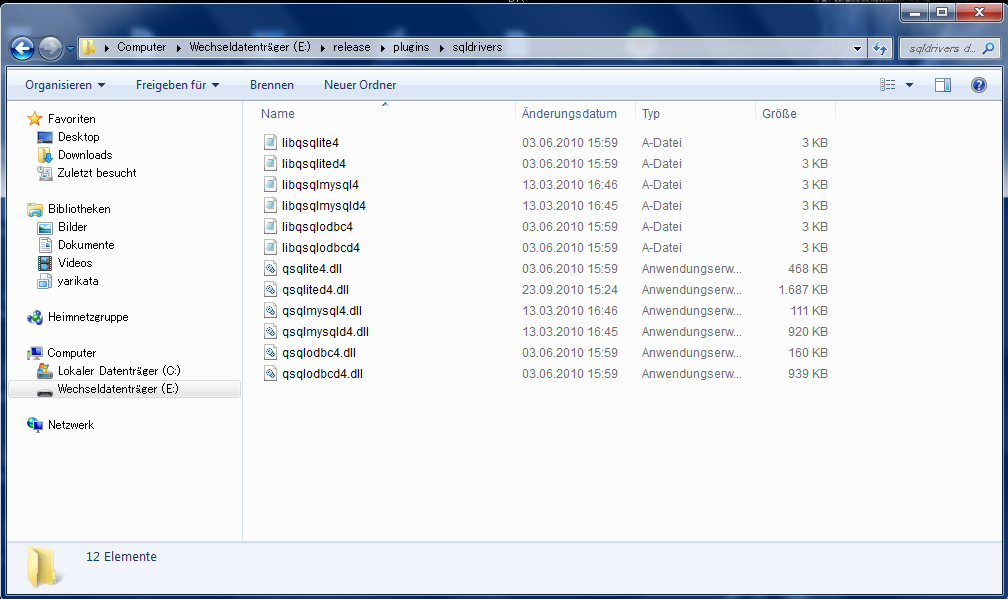This screenshot has width=1008, height=599.
Task: Open the views dropdown arrow
Action: coord(911,84)
